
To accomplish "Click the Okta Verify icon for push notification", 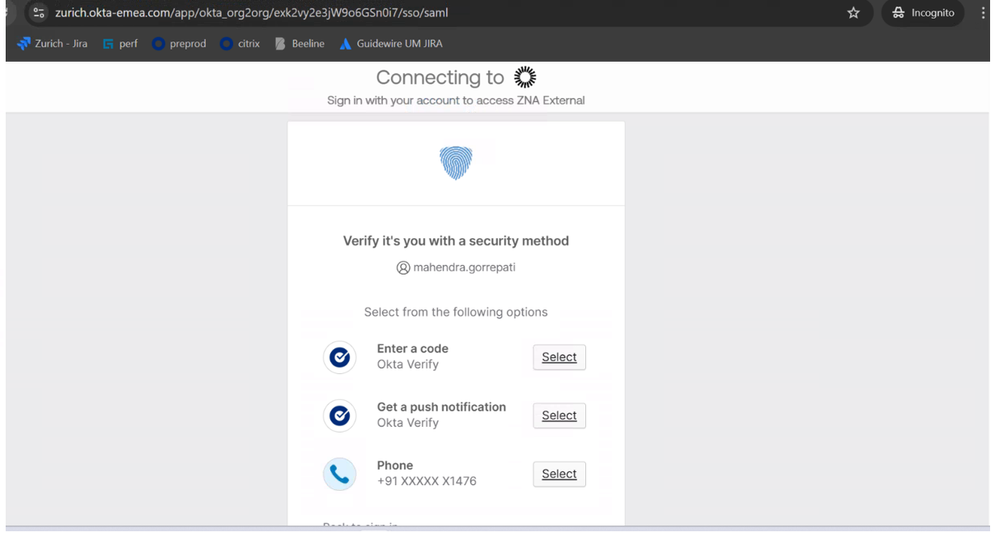I will [340, 416].
